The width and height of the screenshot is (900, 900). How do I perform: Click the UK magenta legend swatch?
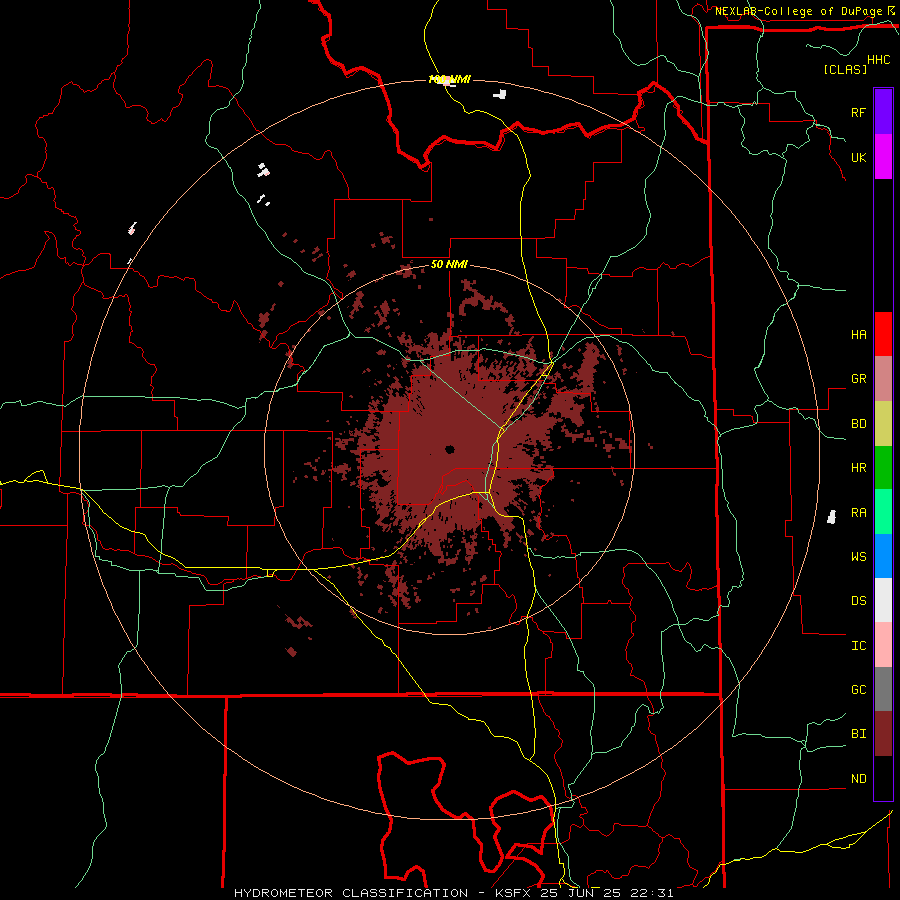click(883, 157)
